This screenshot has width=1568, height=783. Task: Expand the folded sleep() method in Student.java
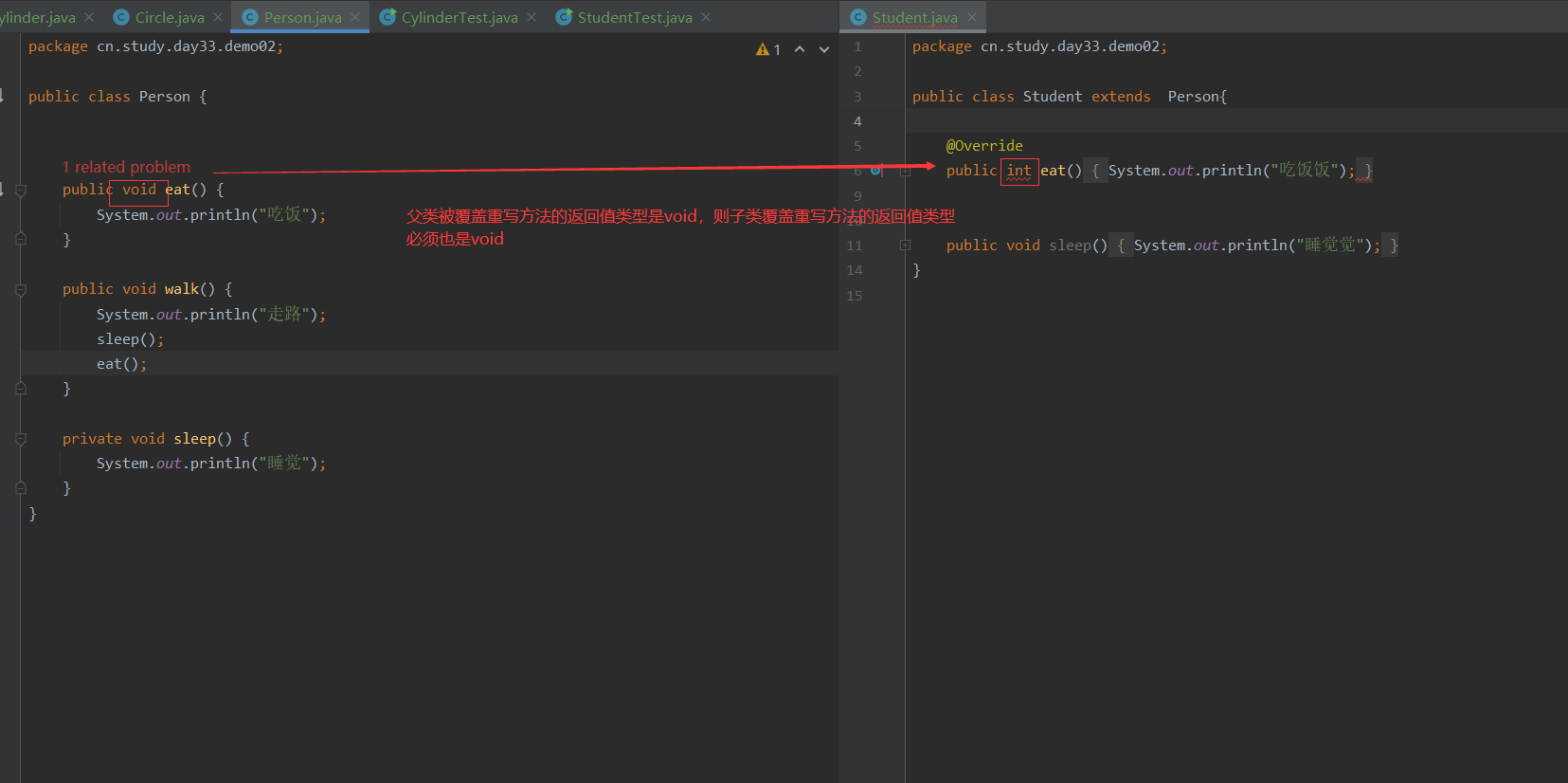point(905,246)
